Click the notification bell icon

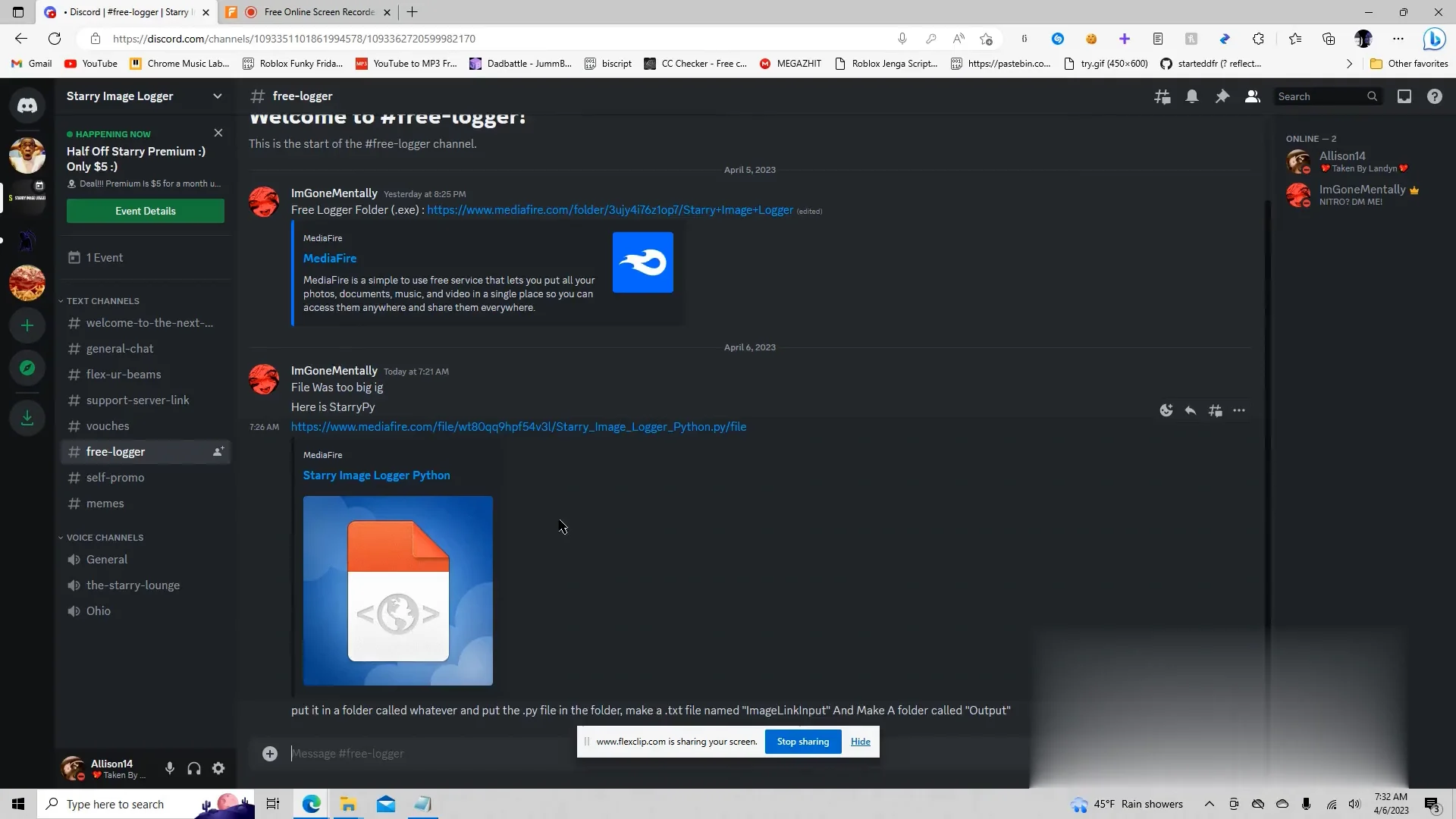(x=1192, y=96)
